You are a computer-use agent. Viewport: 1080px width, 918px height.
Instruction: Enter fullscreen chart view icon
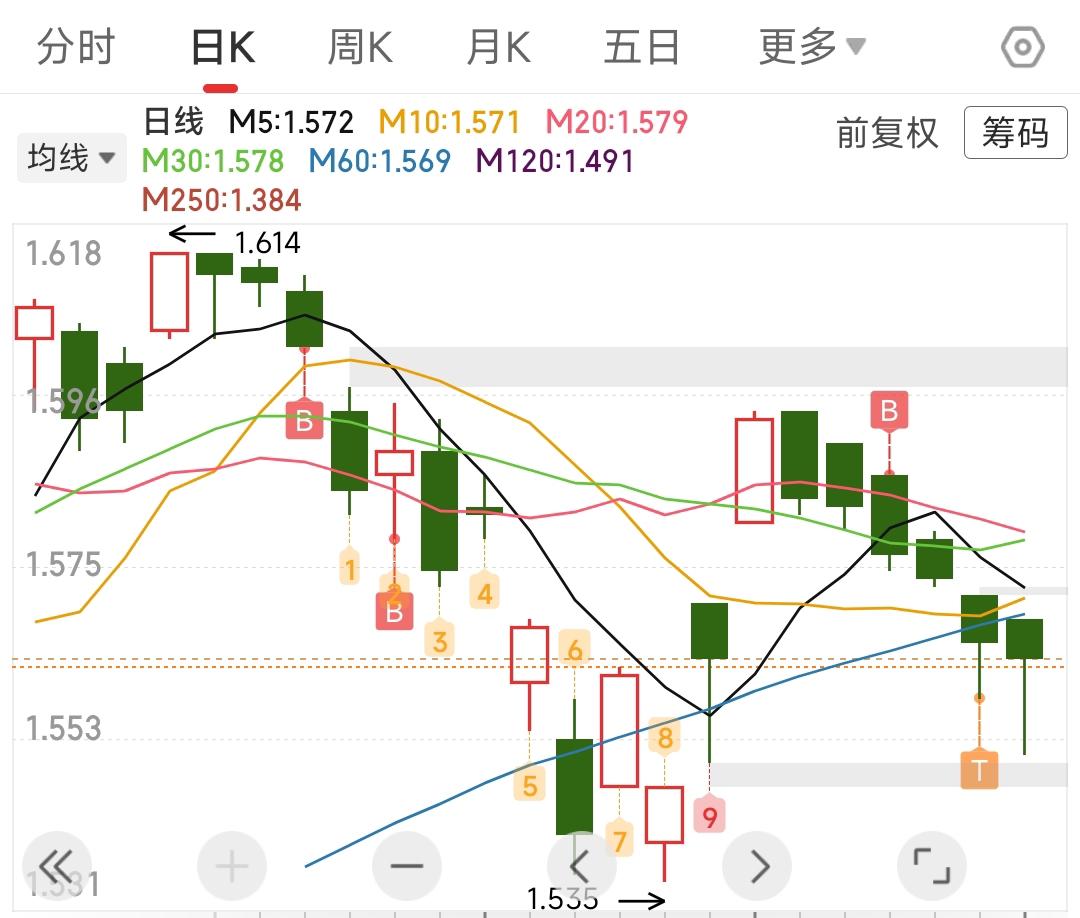pos(932,866)
